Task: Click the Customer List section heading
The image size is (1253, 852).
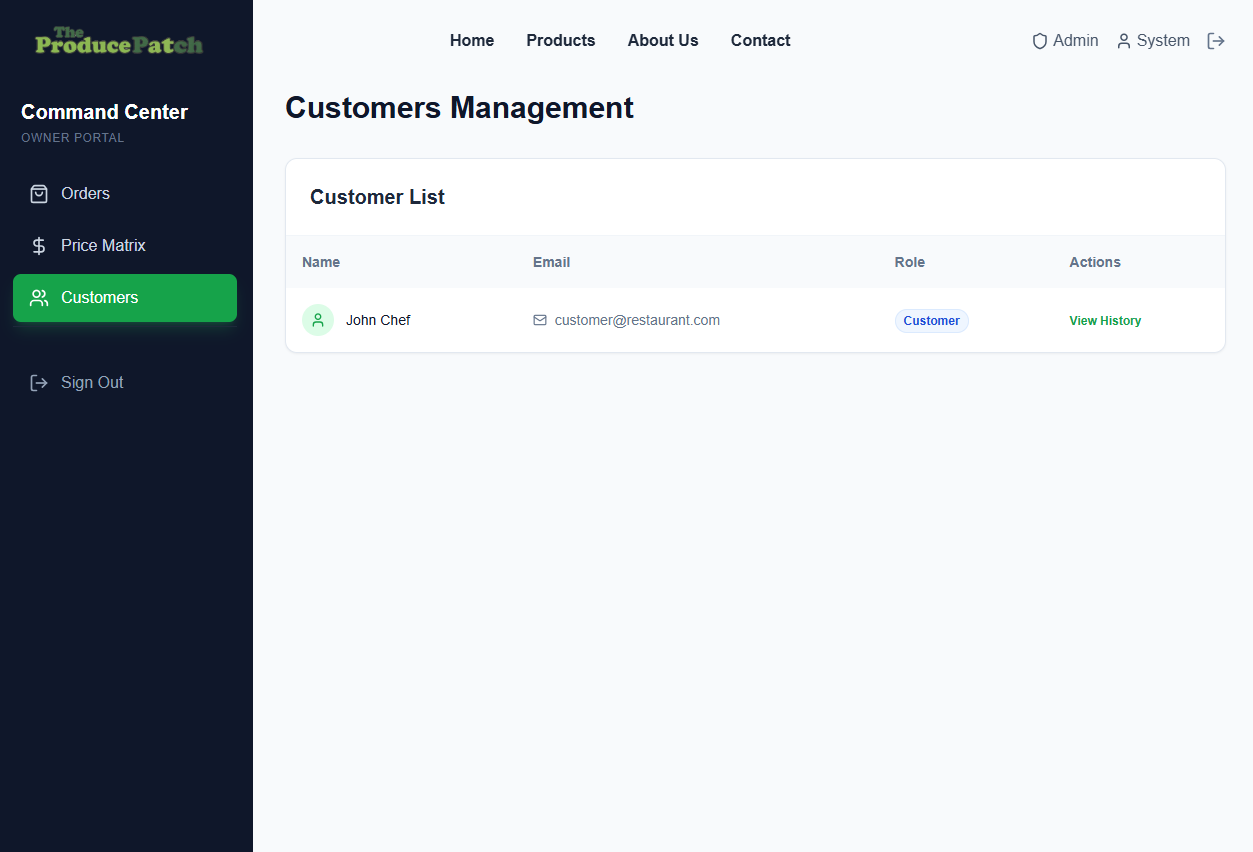Action: [377, 196]
